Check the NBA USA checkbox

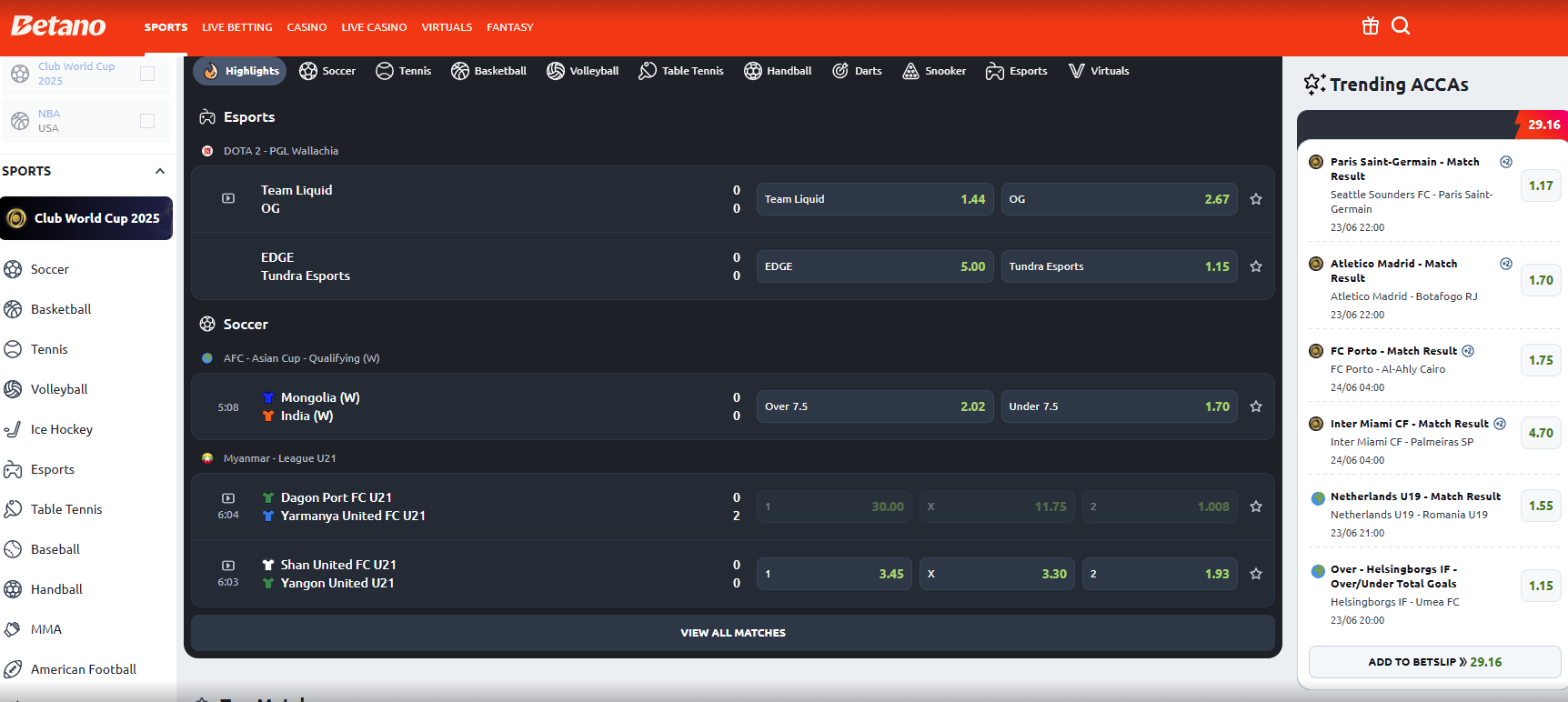(147, 121)
